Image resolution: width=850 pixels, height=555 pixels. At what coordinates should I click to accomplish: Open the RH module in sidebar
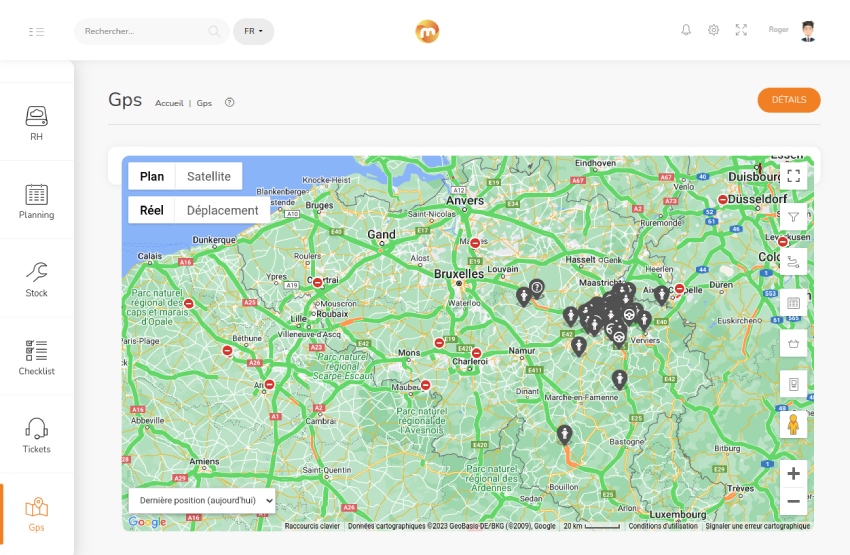click(x=36, y=123)
